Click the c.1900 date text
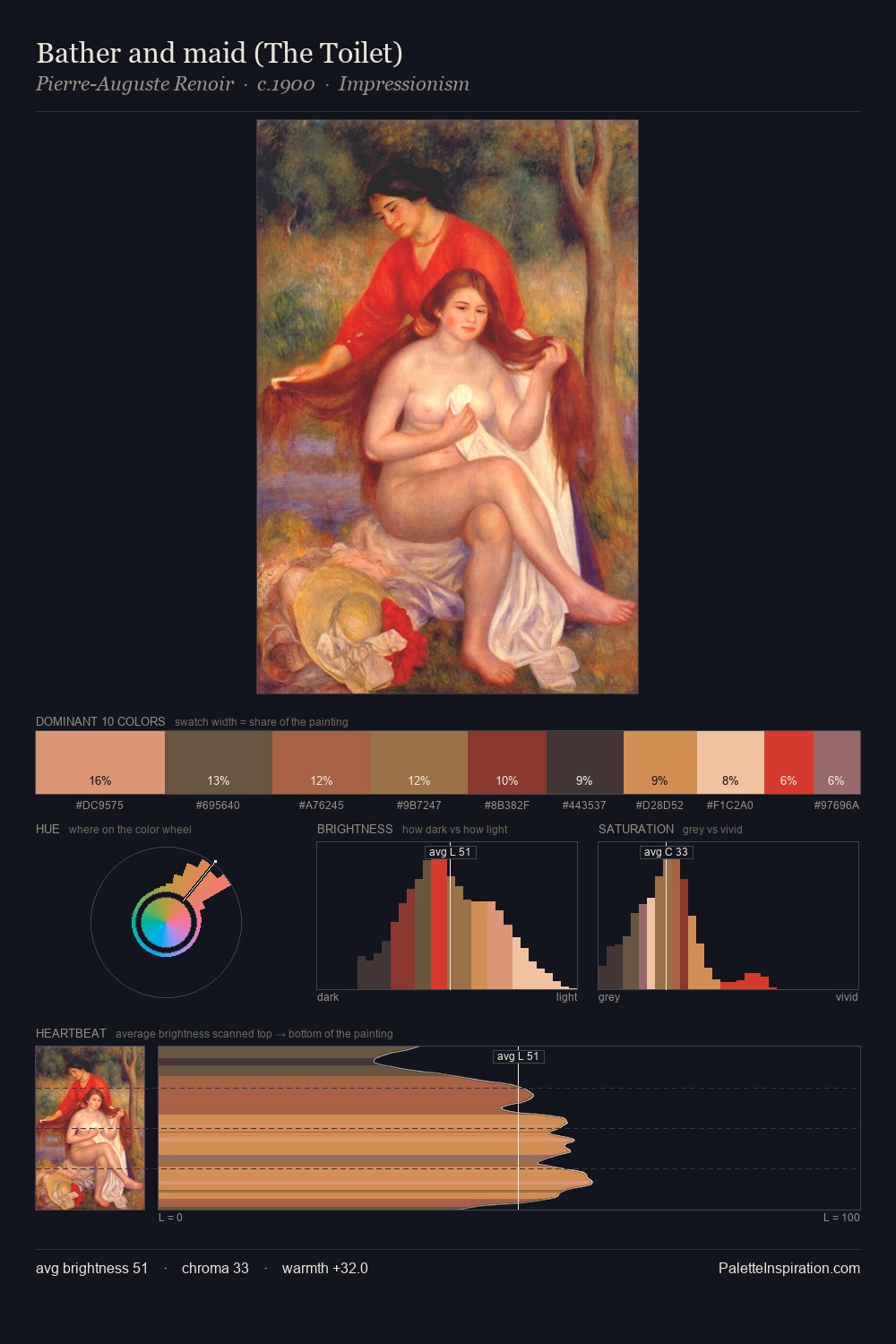Screen dimensions: 896x1344 click(x=286, y=84)
